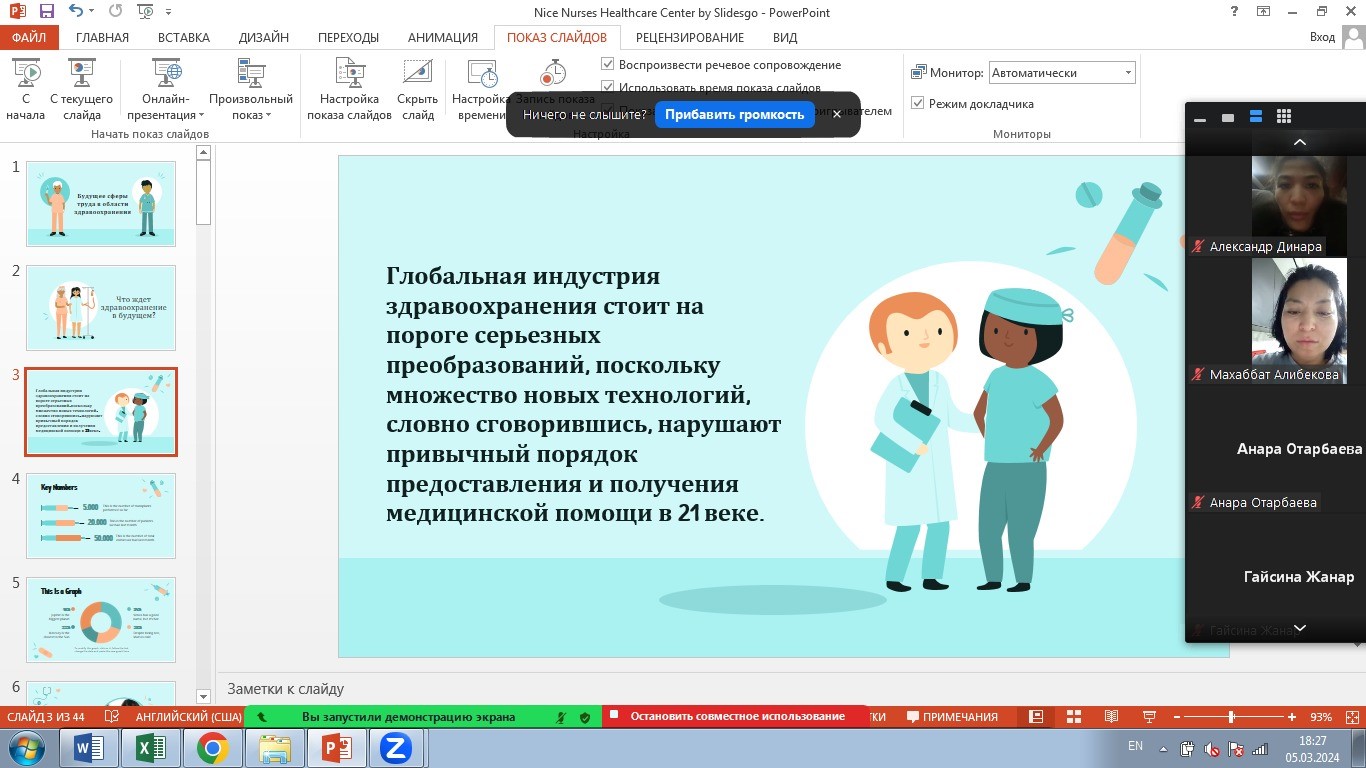
Task: Open Настройка времени rehearsal timing
Action: [482, 89]
